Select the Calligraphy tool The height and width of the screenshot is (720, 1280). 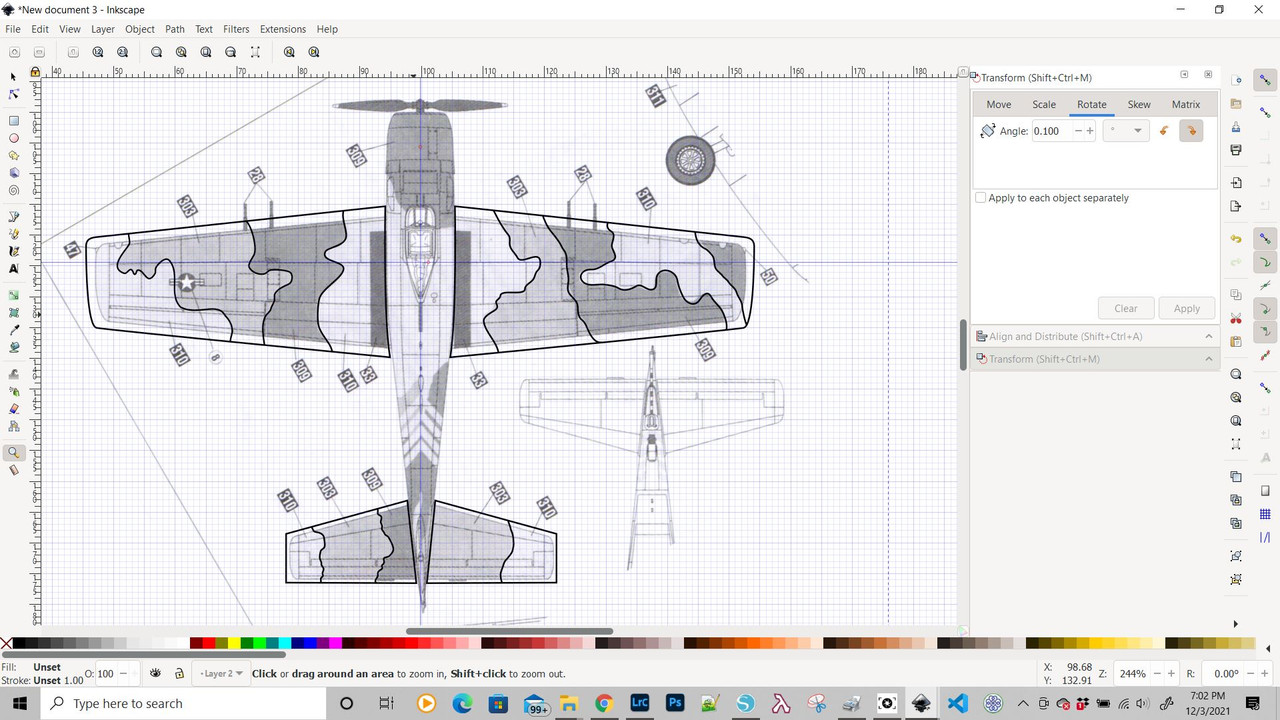[14, 251]
